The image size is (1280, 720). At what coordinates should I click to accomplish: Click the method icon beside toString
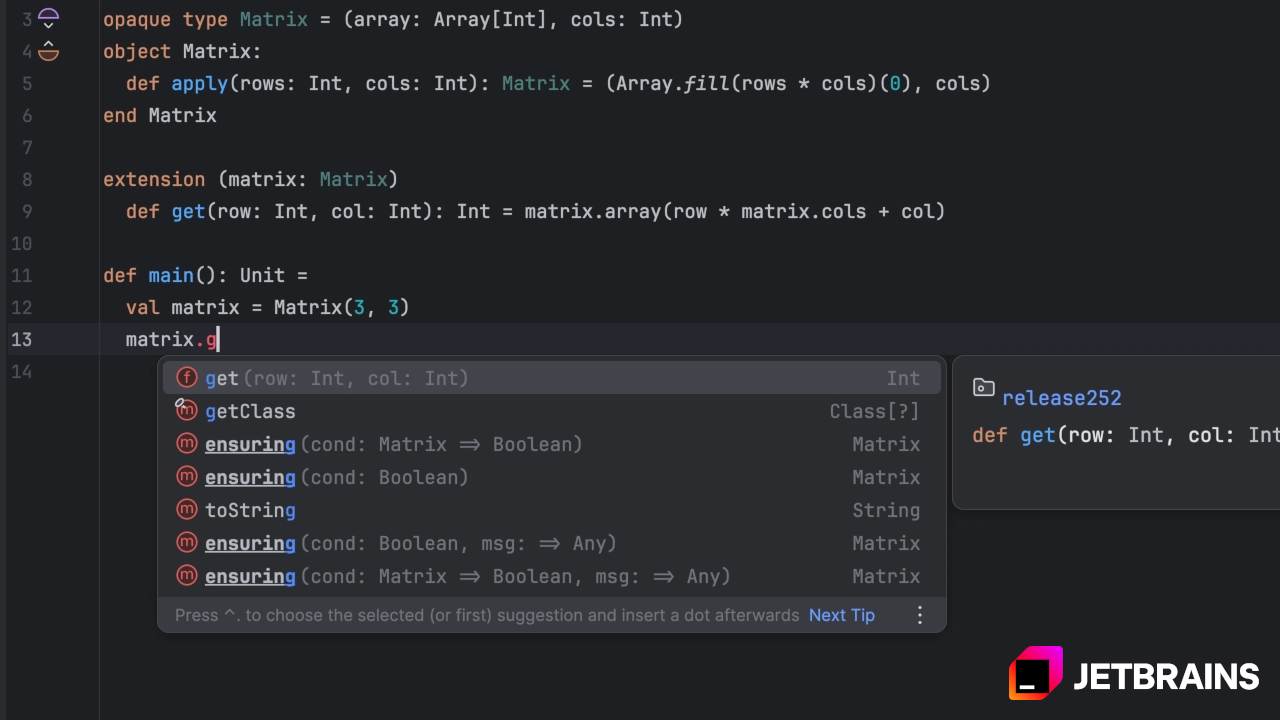[x=186, y=510]
